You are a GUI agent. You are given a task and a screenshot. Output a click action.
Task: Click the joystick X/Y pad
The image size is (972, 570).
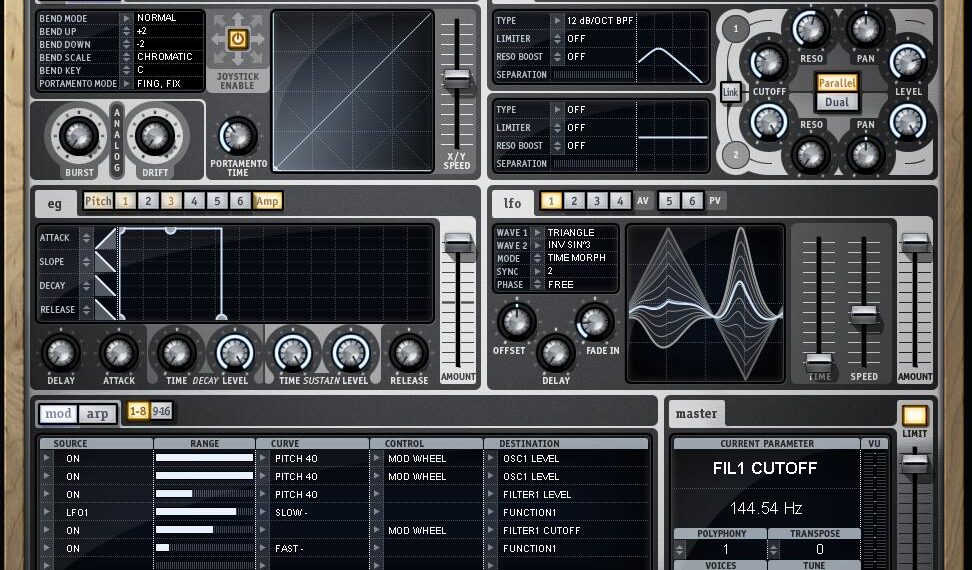point(353,91)
